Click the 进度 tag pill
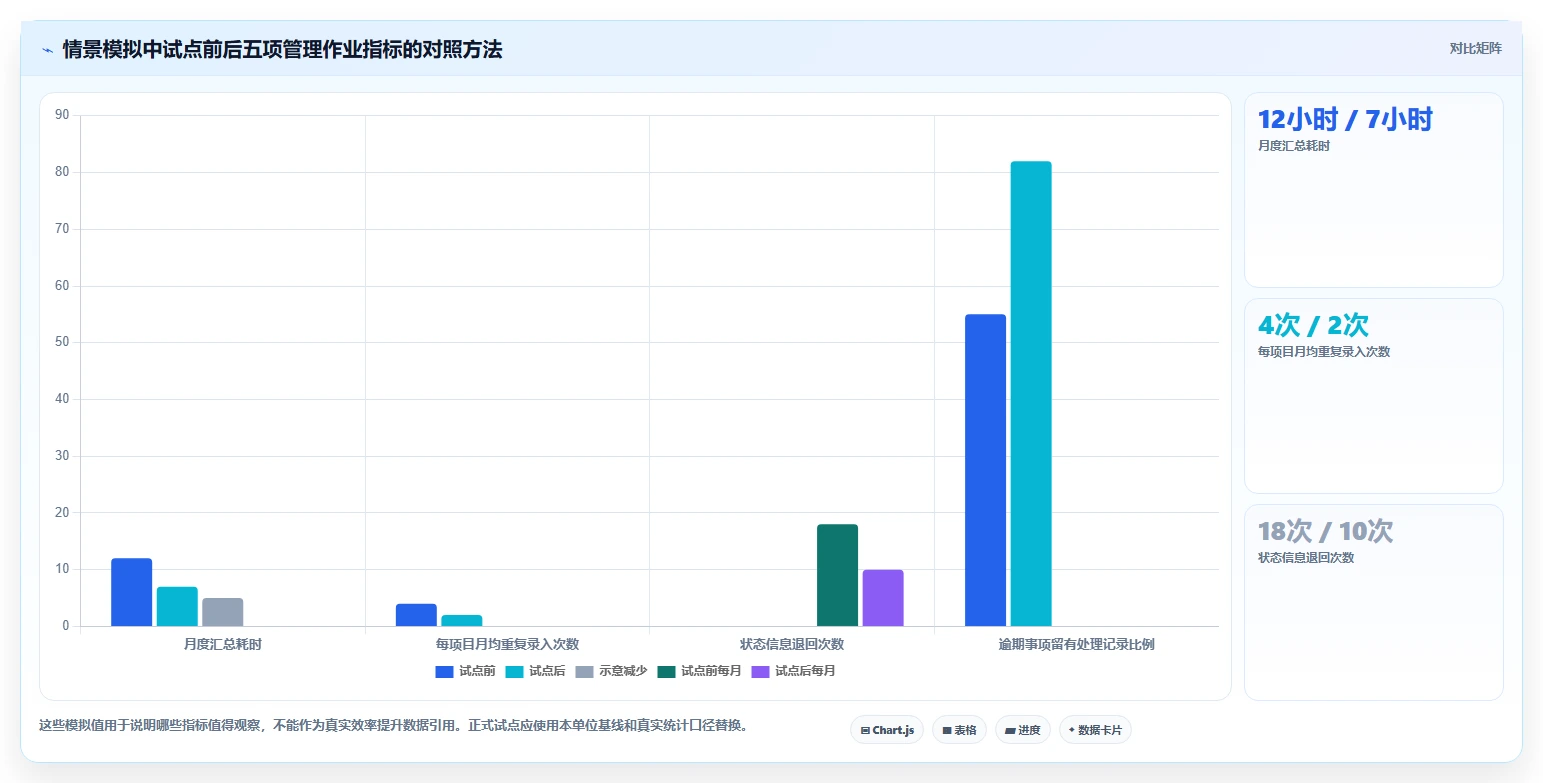Image resolution: width=1543 pixels, height=783 pixels. pos(1022,730)
